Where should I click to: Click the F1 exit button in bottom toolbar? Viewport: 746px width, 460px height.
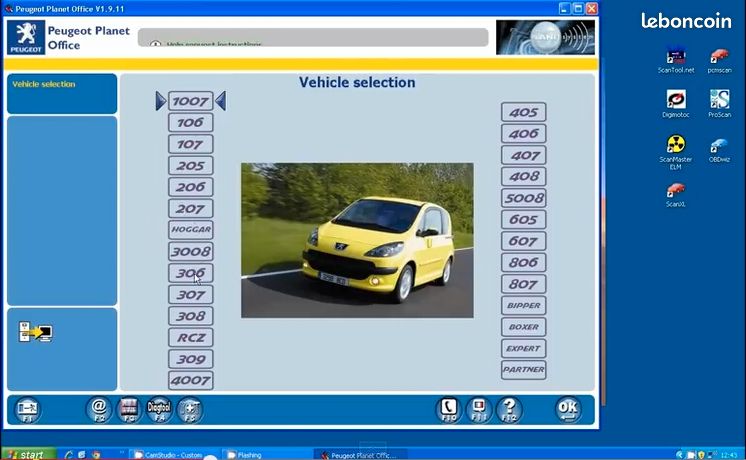pyautogui.click(x=27, y=410)
